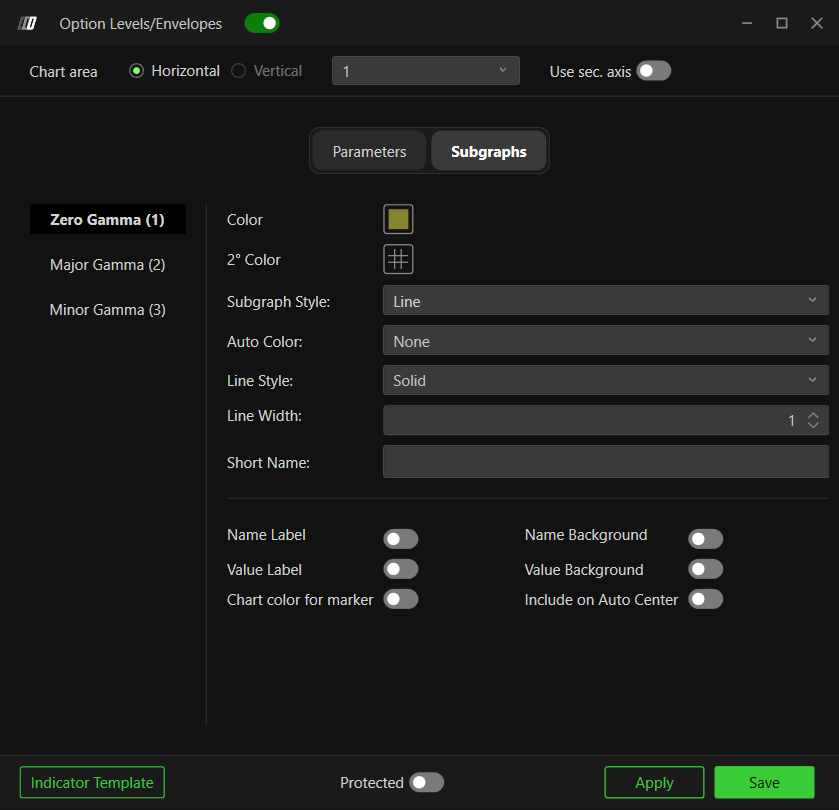This screenshot has height=810, width=839.
Task: Enable the Value Background toggle
Action: click(x=705, y=569)
